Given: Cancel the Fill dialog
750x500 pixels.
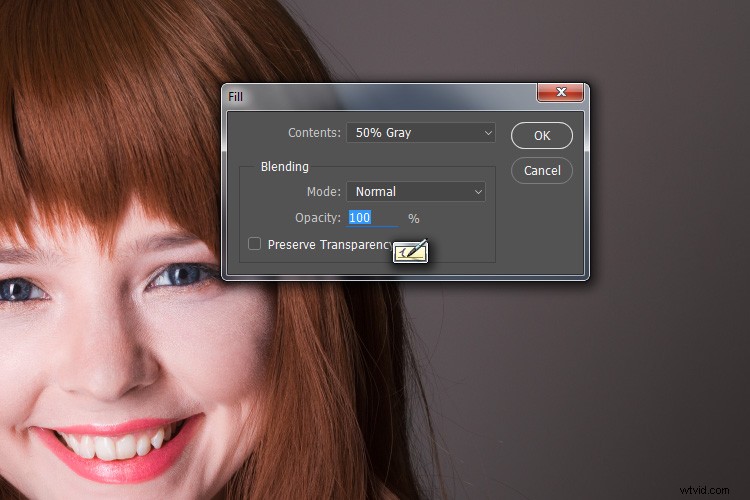Looking at the screenshot, I should tap(541, 170).
